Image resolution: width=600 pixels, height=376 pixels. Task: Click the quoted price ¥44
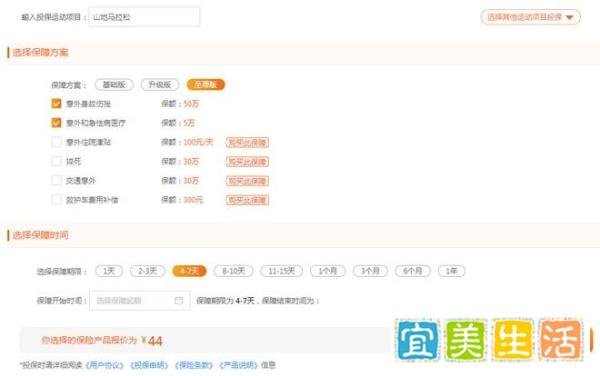(x=152, y=340)
